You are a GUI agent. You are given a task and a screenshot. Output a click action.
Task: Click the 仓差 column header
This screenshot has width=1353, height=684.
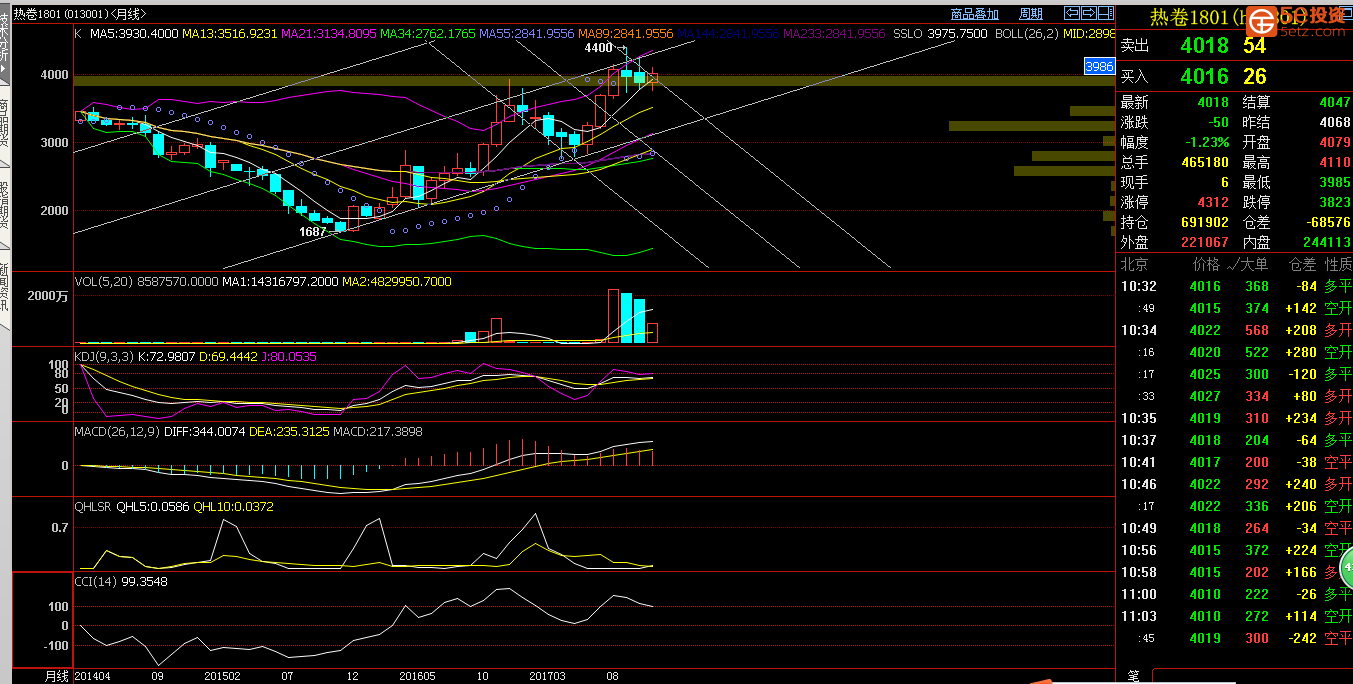(1303, 265)
